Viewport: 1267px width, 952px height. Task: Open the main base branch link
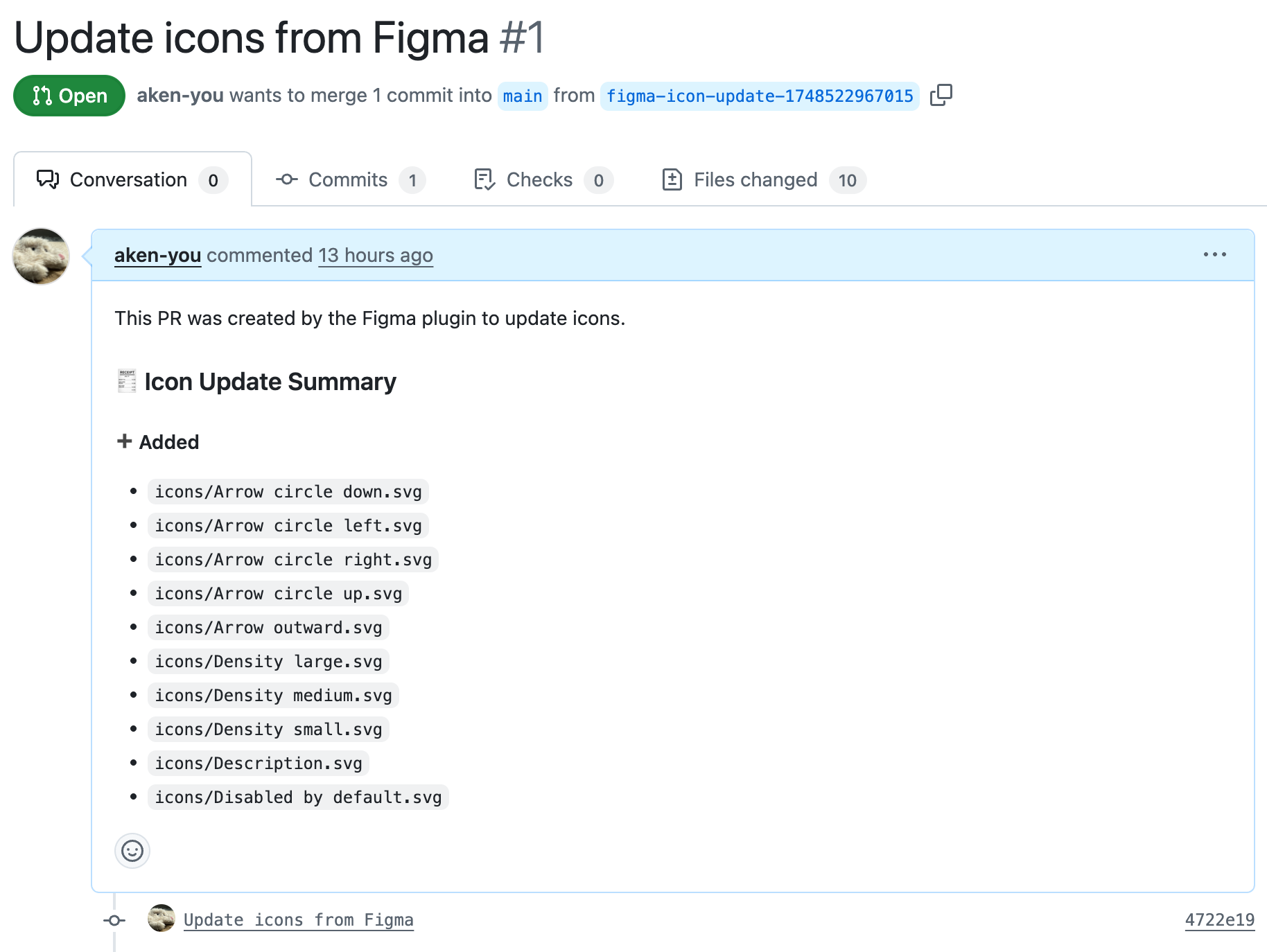pyautogui.click(x=523, y=96)
